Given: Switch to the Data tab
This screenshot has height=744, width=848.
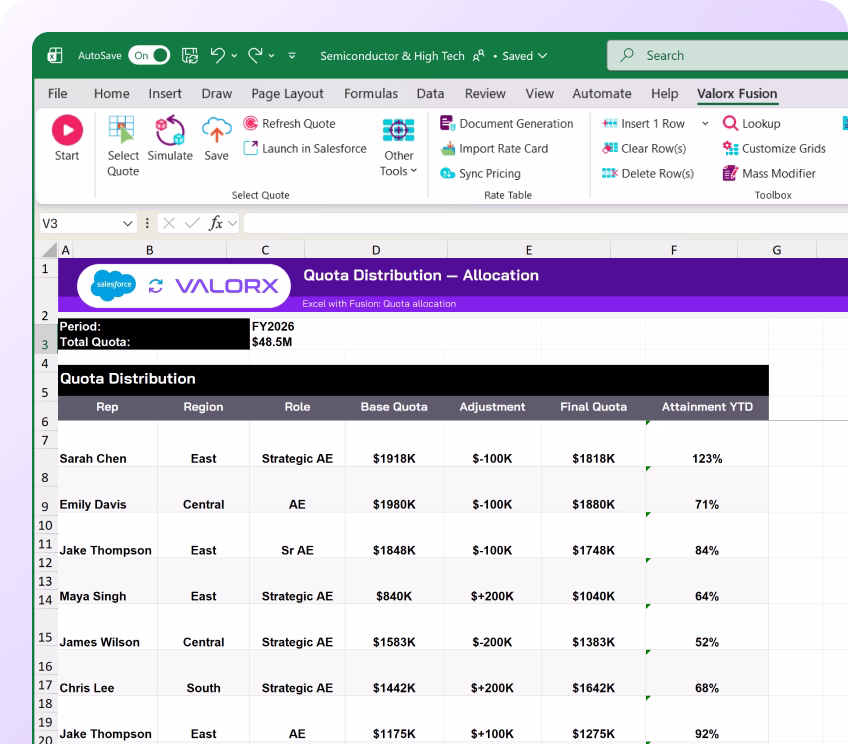Looking at the screenshot, I should [430, 94].
